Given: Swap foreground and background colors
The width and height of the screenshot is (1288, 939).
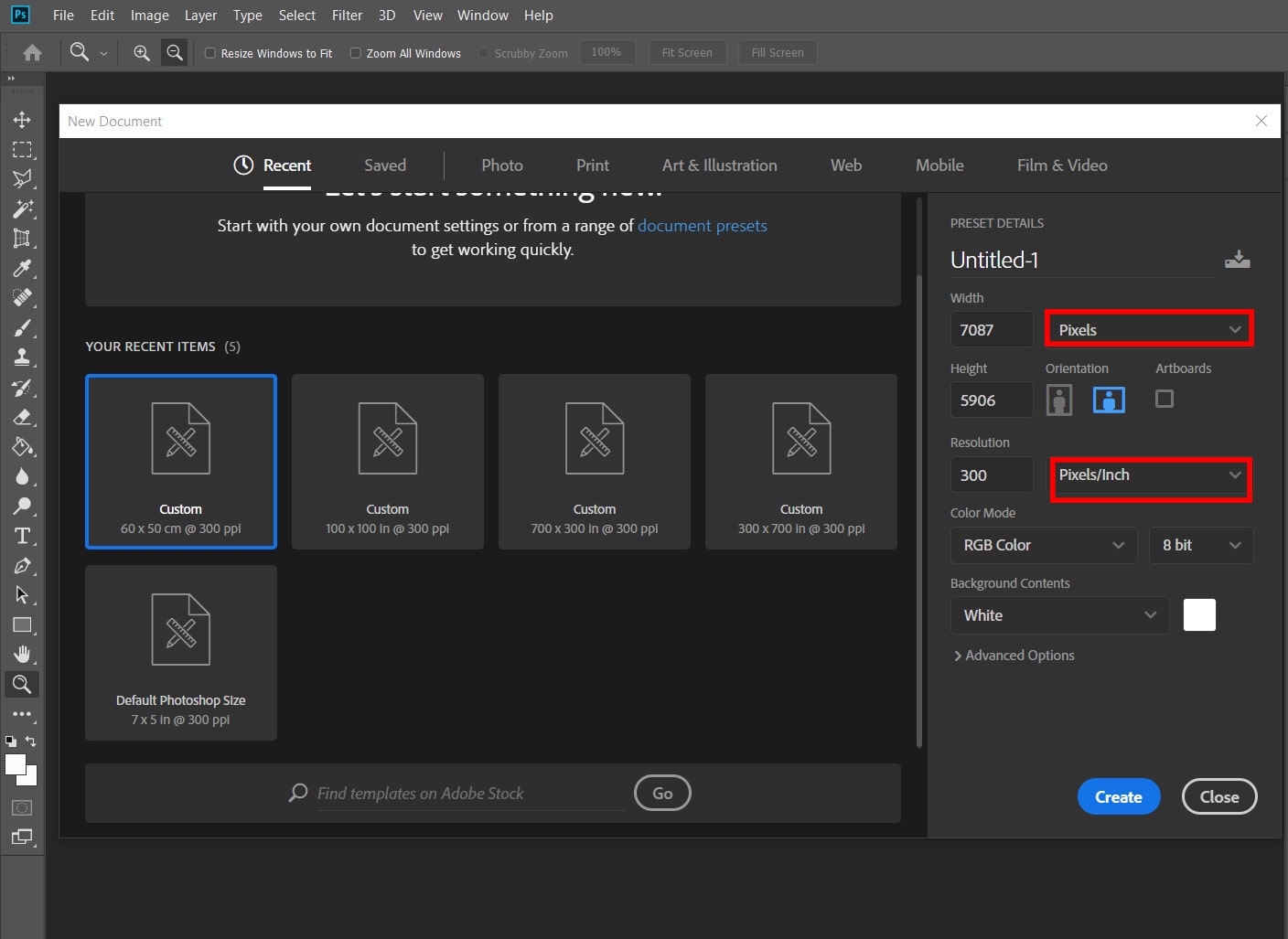Looking at the screenshot, I should click(x=31, y=742).
